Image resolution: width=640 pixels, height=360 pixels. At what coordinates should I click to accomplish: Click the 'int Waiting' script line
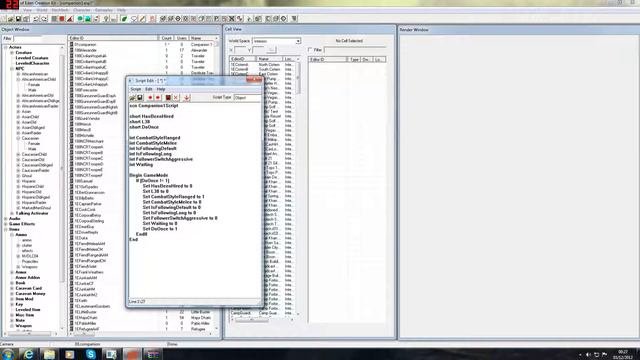click(x=141, y=164)
